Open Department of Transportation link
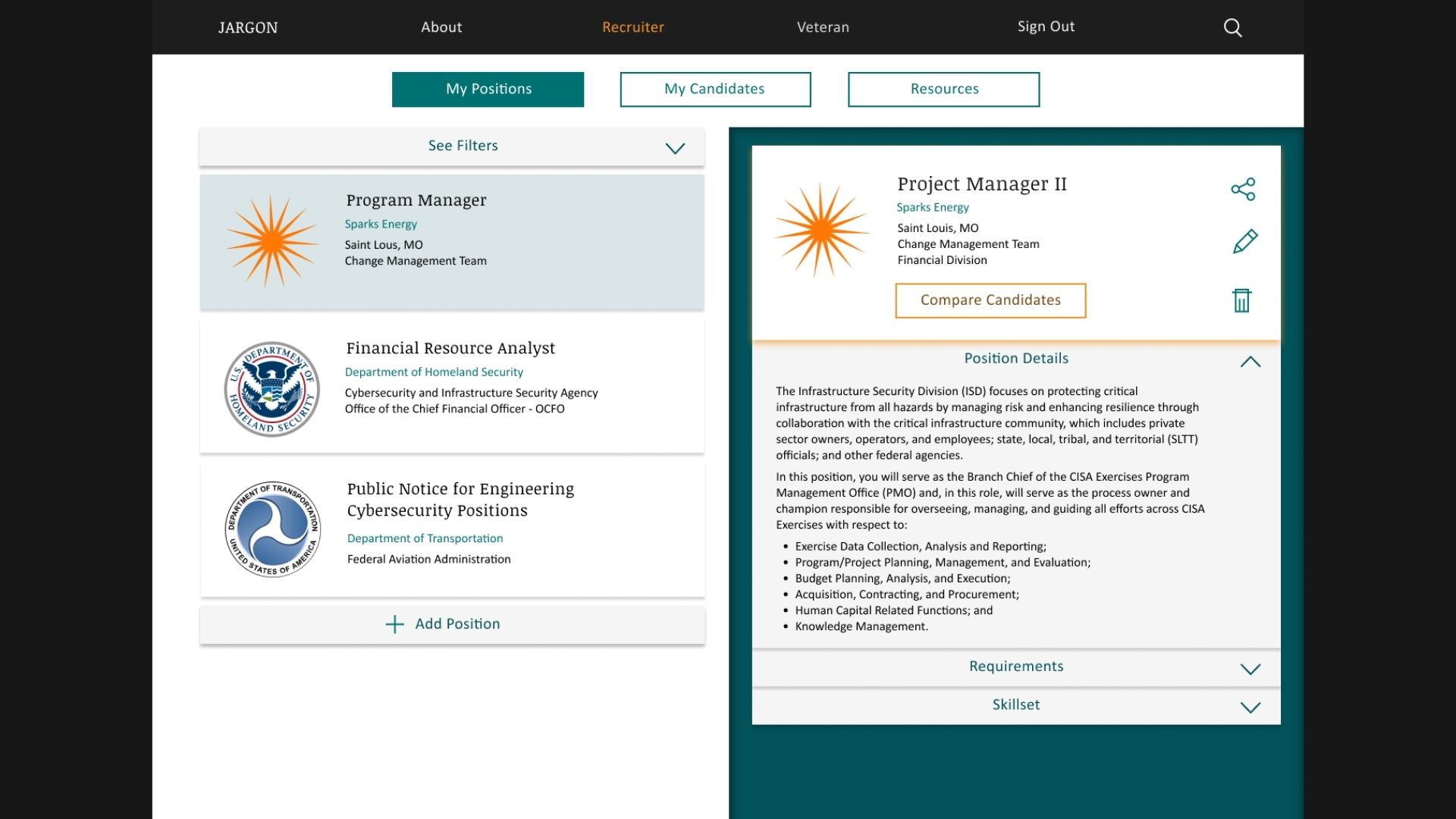Viewport: 1456px width, 819px height. 425,538
